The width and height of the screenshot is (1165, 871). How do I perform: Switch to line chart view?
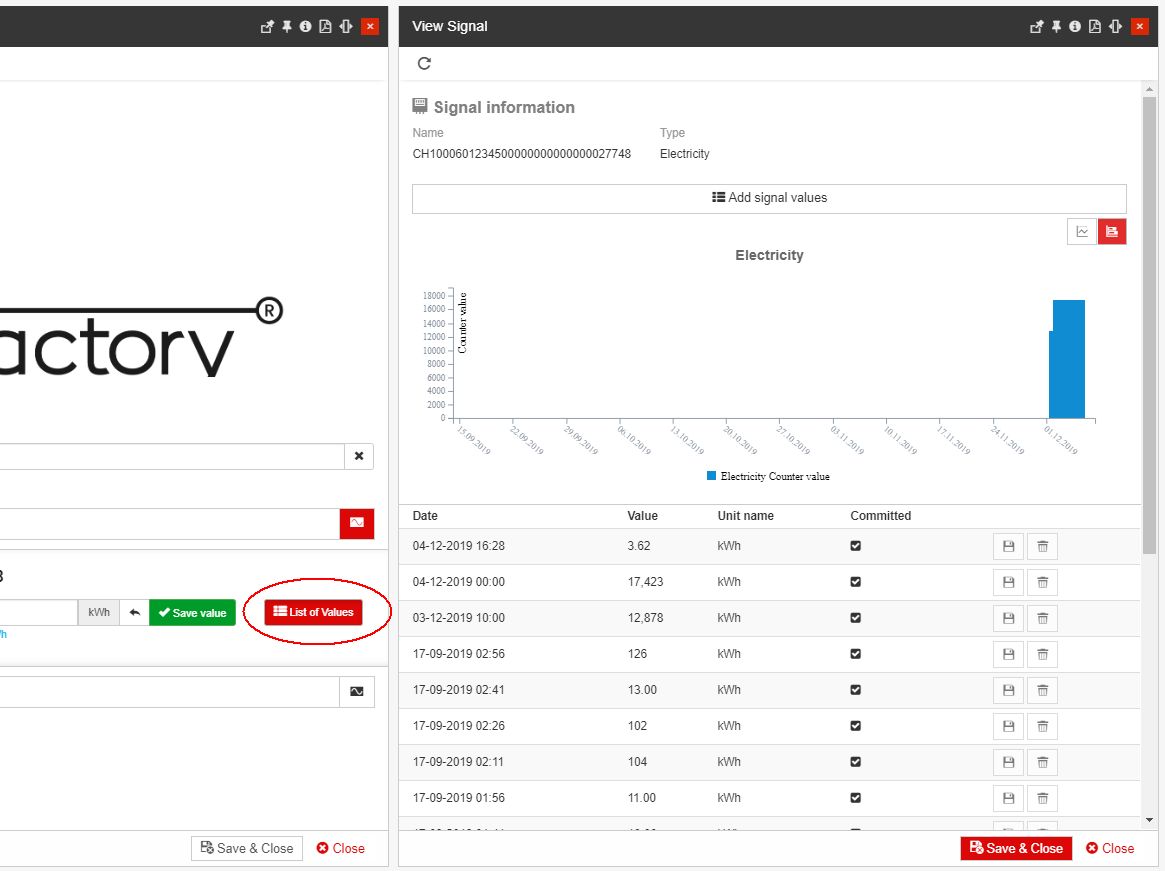(1082, 232)
